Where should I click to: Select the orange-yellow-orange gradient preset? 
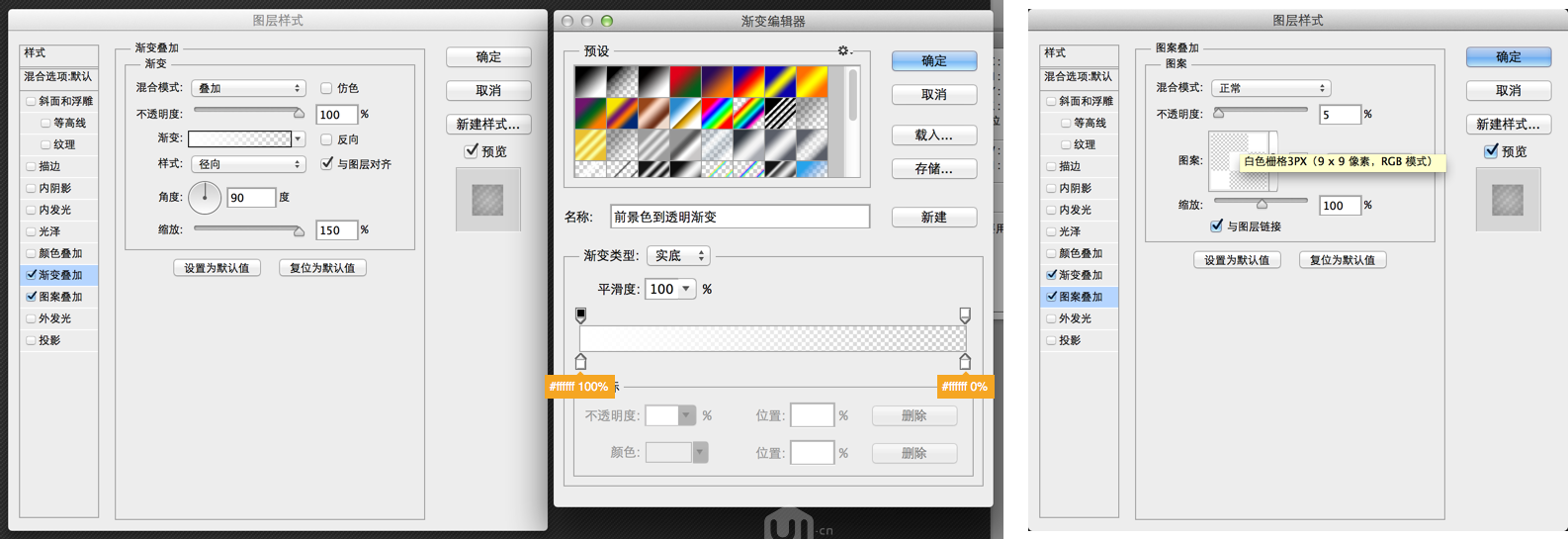click(x=812, y=81)
